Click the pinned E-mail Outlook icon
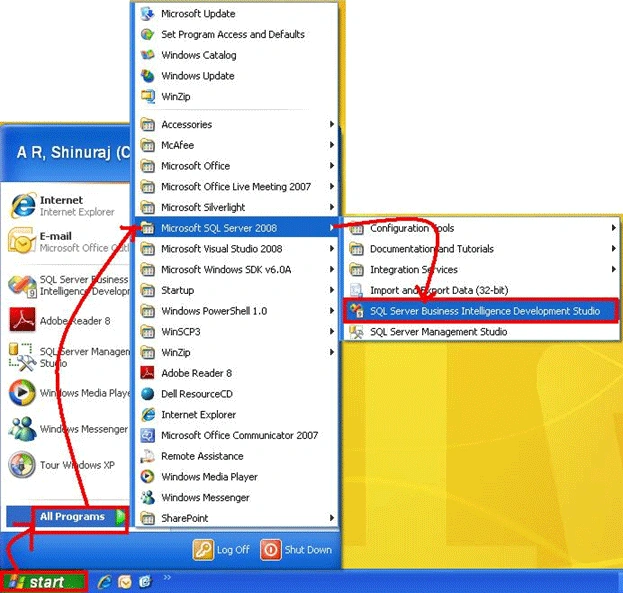This screenshot has width=623, height=593. point(22,241)
